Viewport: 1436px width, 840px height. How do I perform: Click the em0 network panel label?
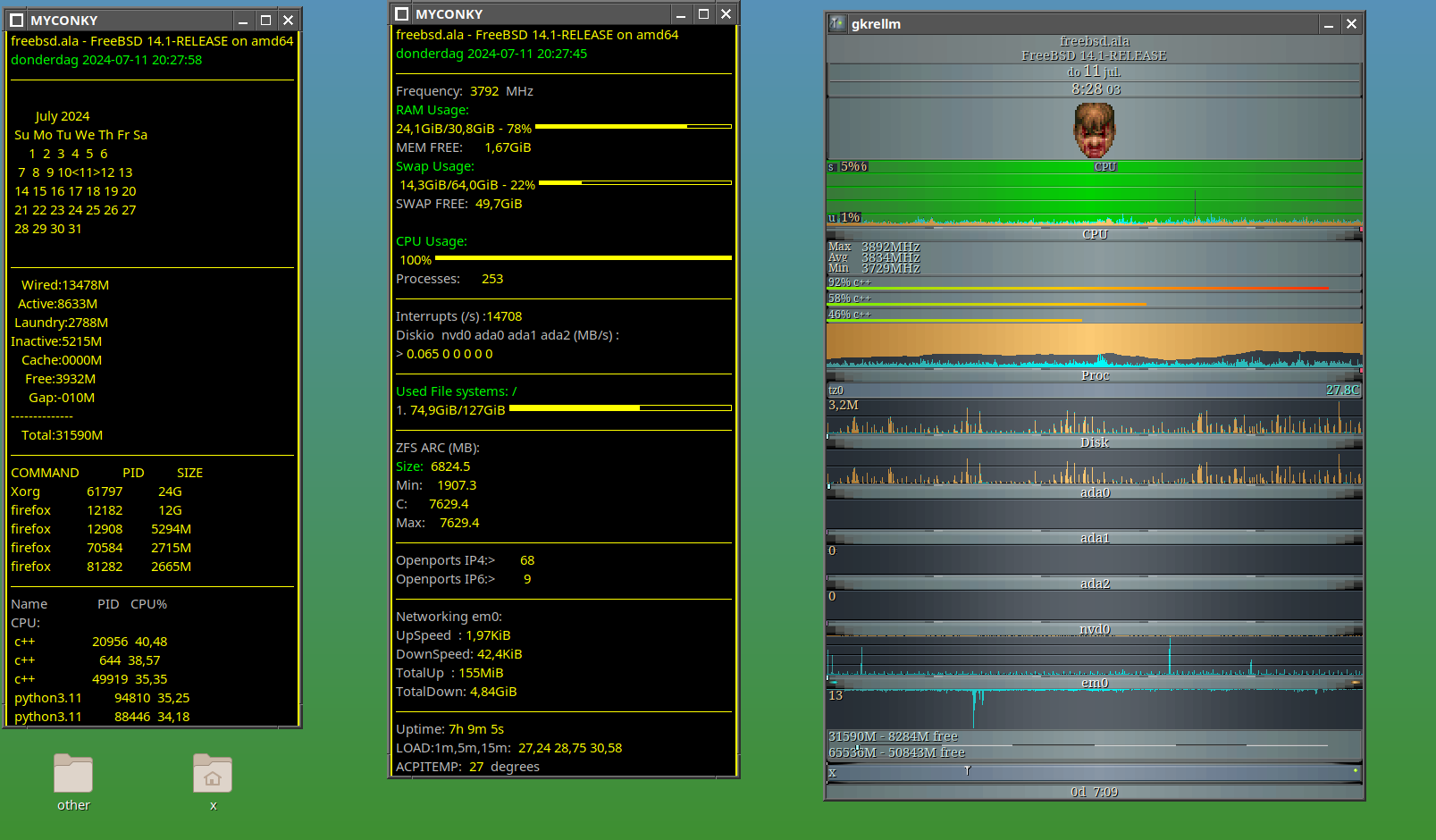[1095, 683]
